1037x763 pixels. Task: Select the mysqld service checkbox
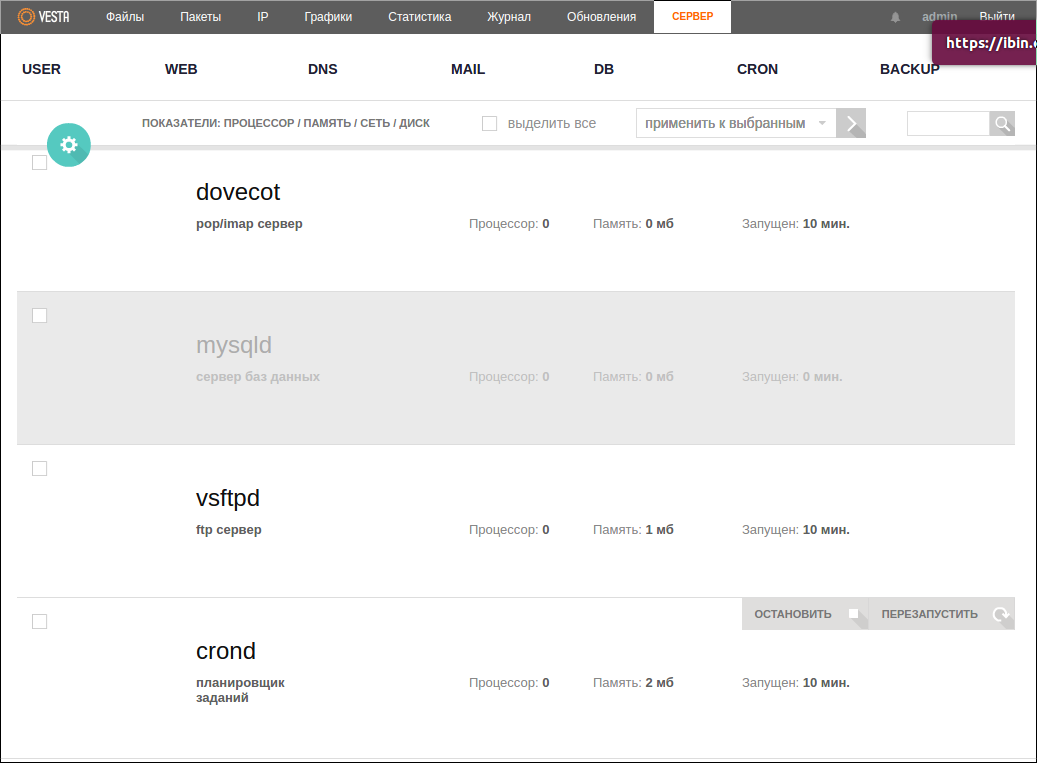(40, 315)
